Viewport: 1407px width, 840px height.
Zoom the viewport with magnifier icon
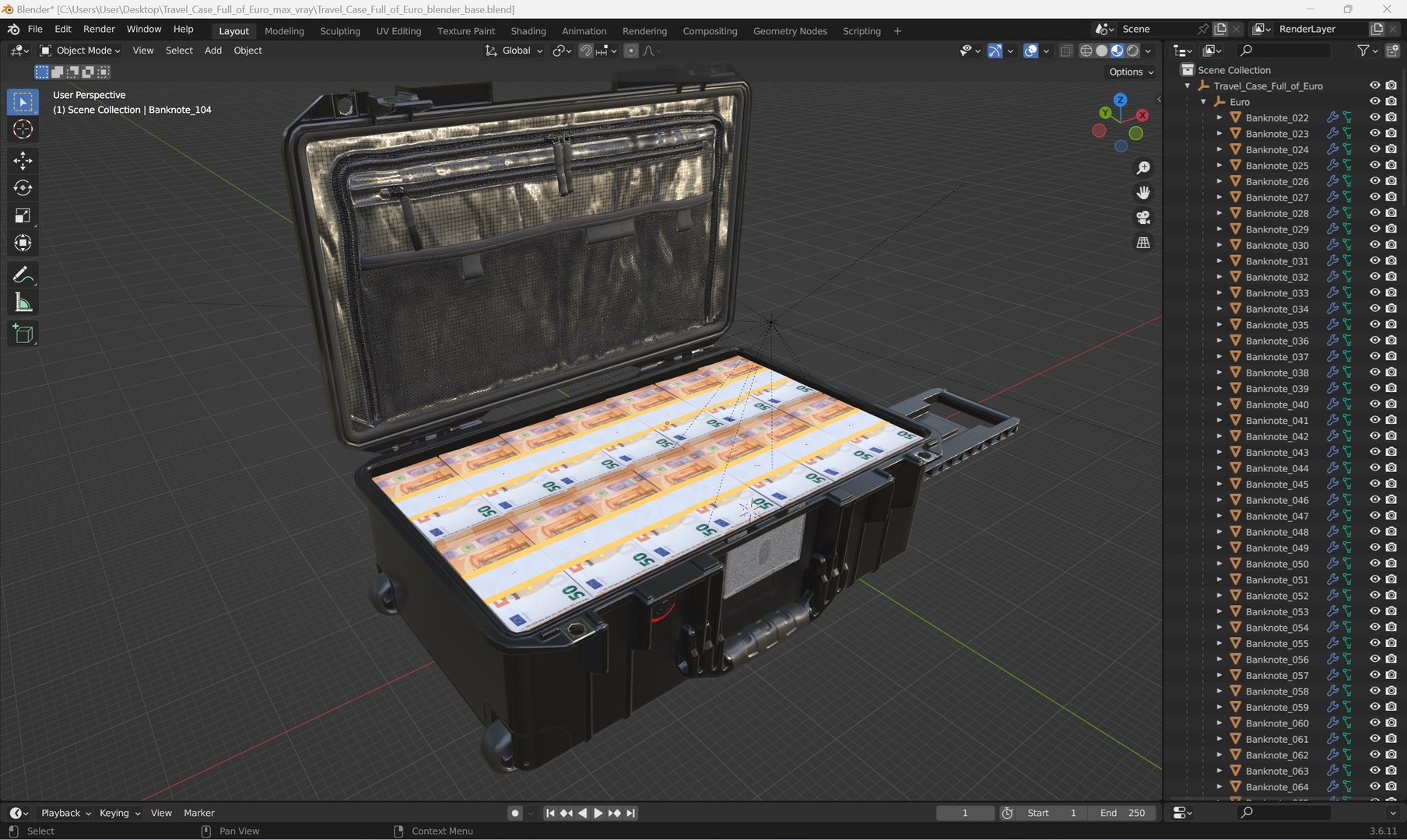pyautogui.click(x=1143, y=168)
